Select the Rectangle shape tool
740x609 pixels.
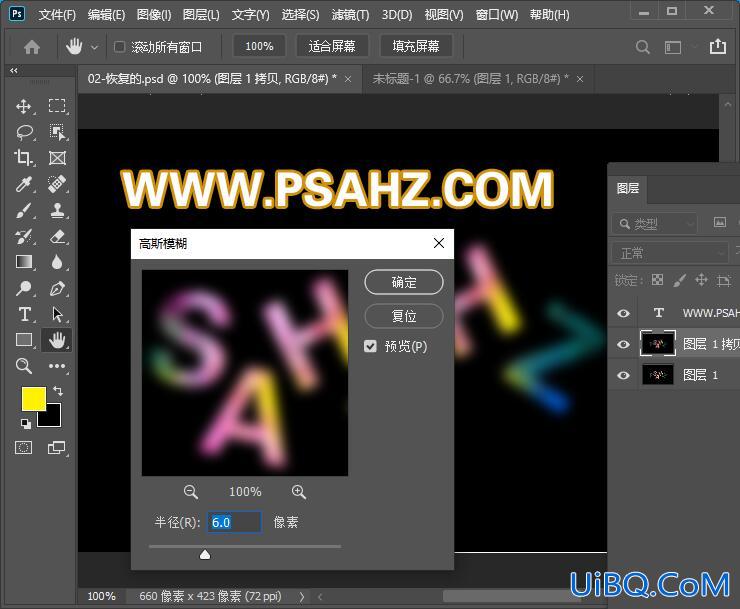tap(24, 340)
